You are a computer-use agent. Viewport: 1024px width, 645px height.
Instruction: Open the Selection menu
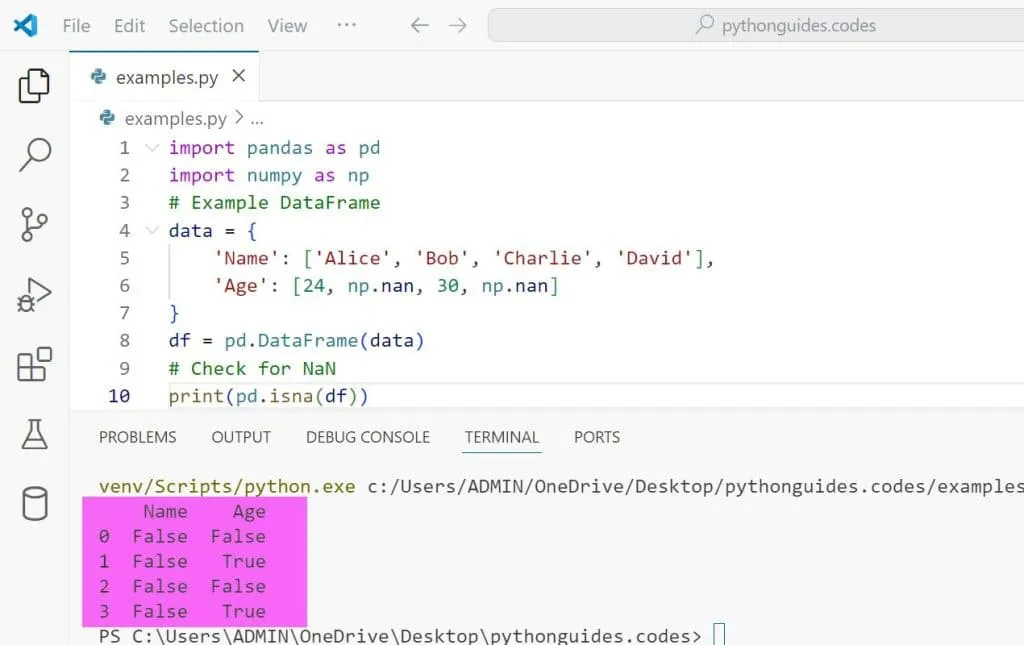point(206,26)
